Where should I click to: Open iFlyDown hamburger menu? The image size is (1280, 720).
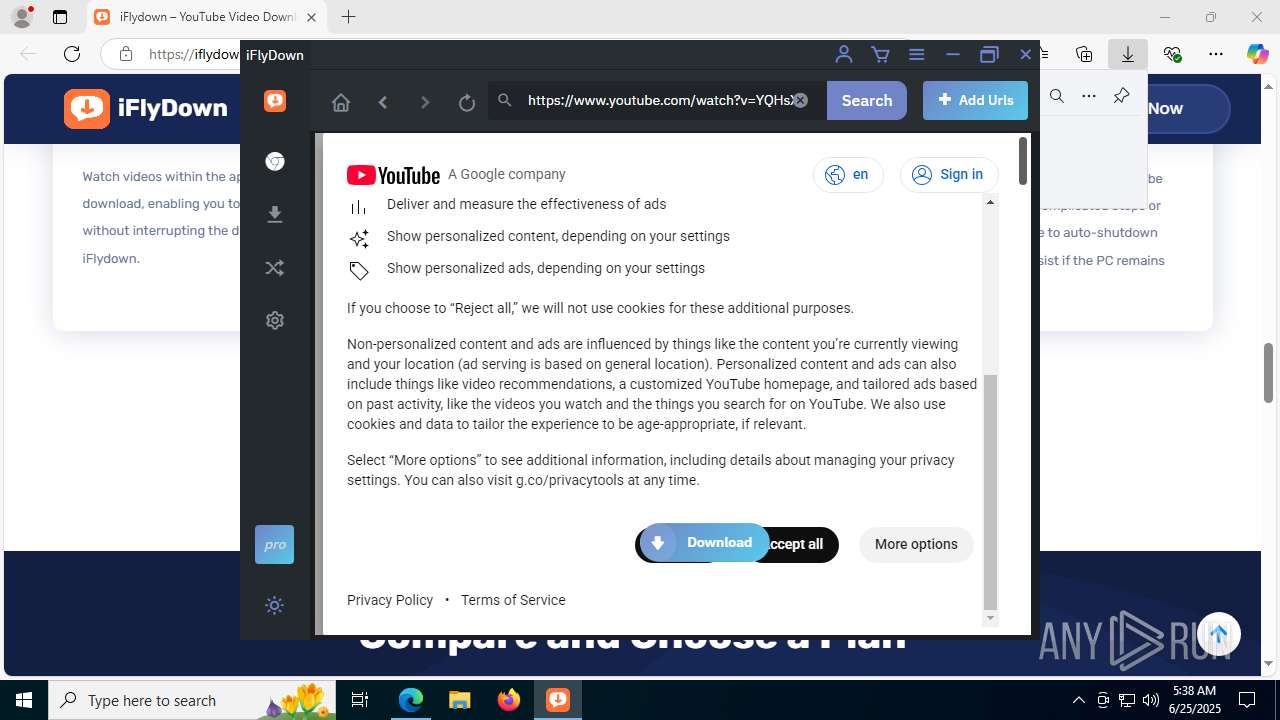pos(916,55)
